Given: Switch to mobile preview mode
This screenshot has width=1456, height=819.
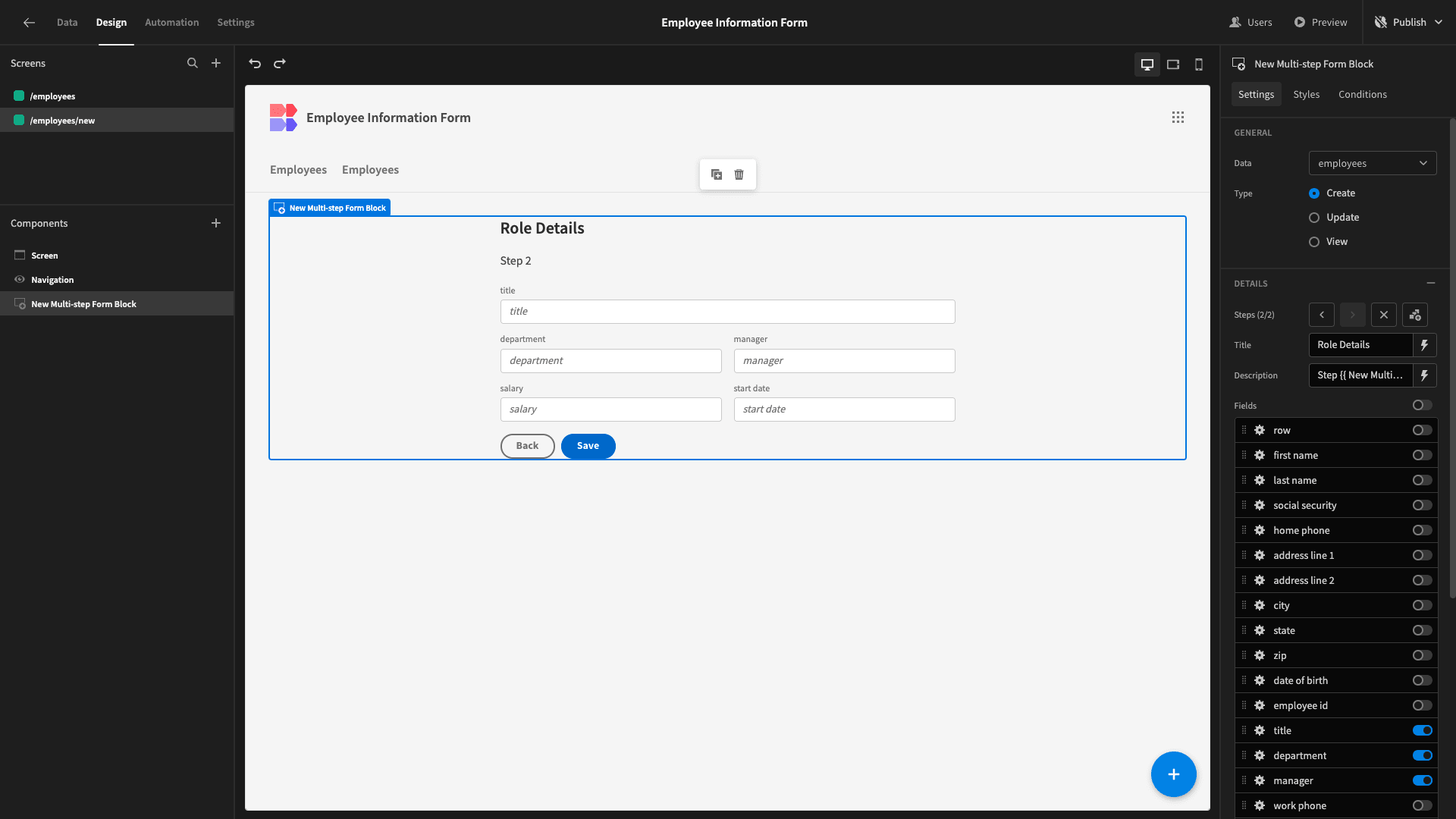Looking at the screenshot, I should point(1199,64).
